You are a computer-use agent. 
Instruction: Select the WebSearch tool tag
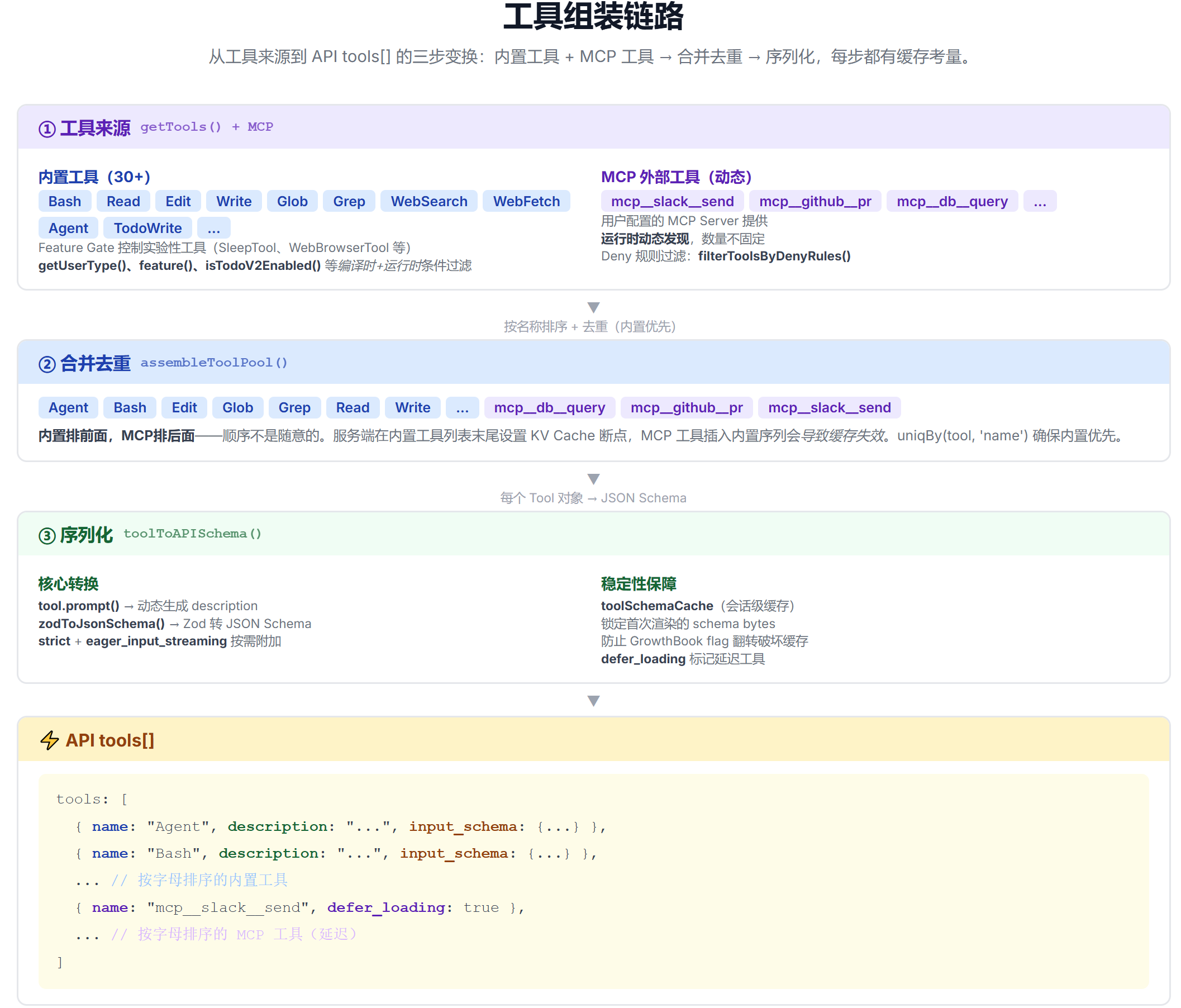(x=428, y=201)
